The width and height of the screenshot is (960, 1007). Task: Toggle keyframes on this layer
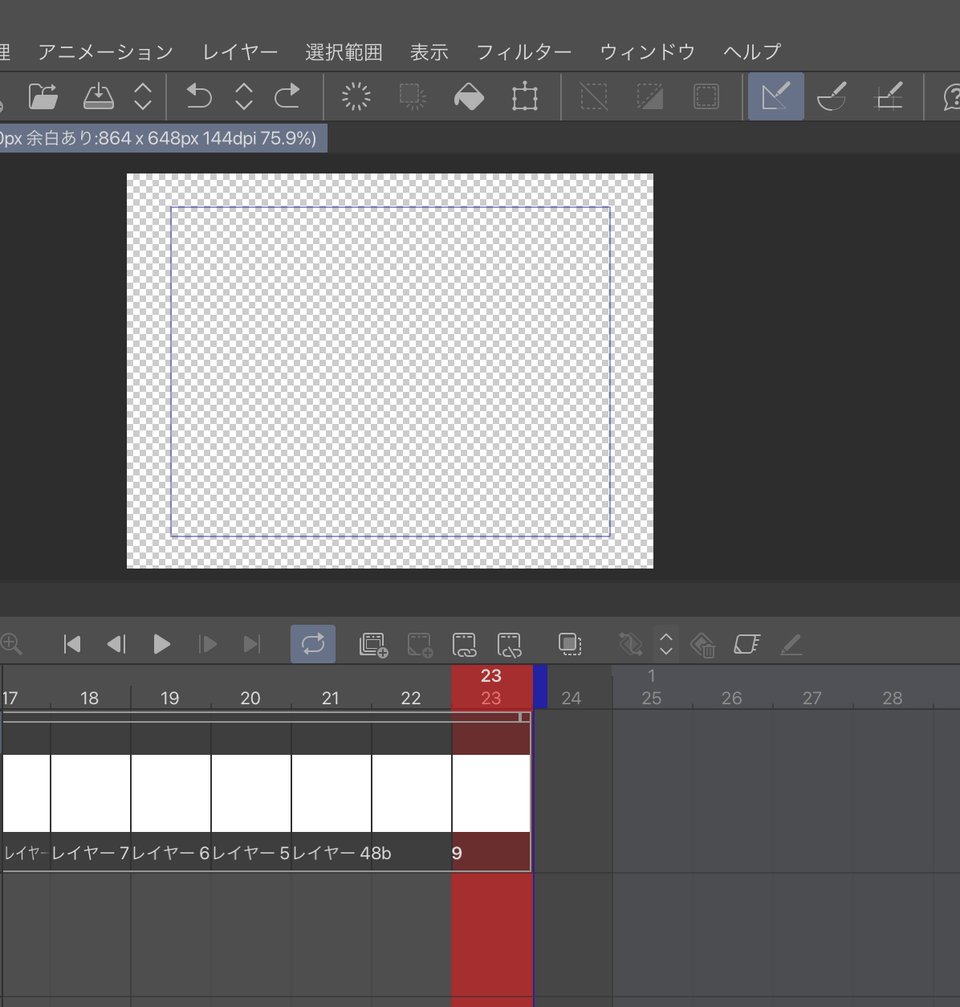631,644
